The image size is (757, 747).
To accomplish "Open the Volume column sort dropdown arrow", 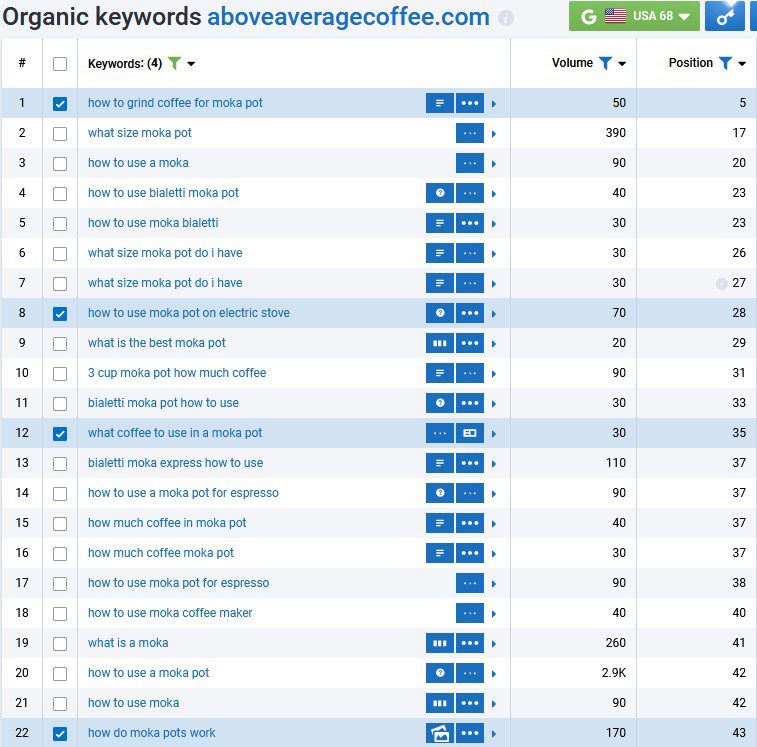I will 622,64.
